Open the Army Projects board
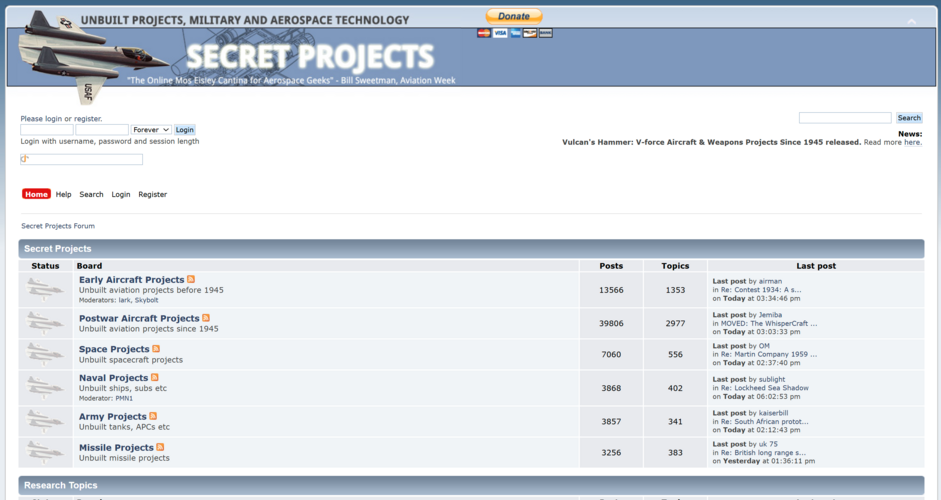The width and height of the screenshot is (941, 500). [x=113, y=417]
